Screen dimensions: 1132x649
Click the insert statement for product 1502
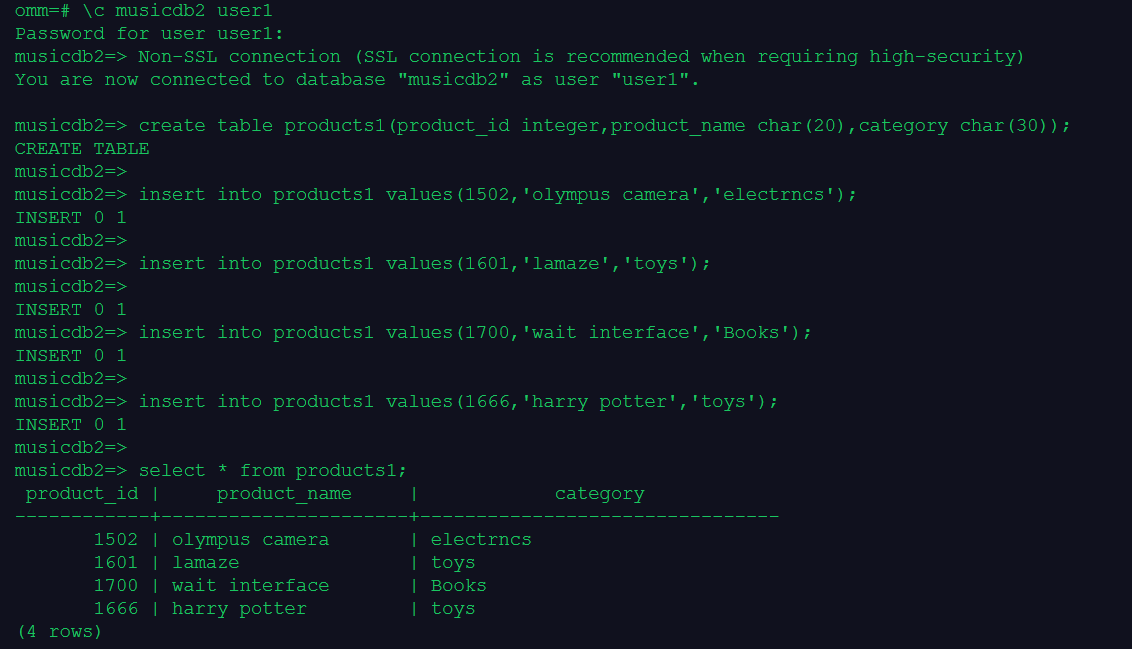click(497, 194)
